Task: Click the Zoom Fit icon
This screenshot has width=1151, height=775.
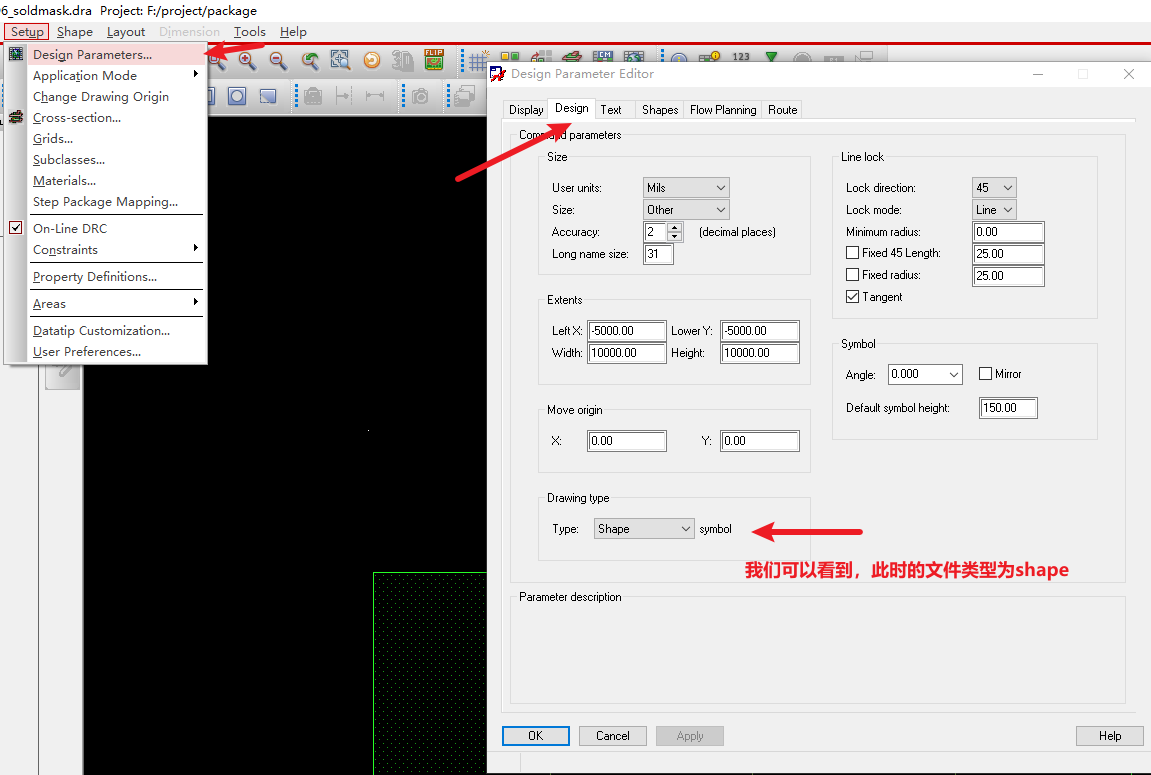Action: click(341, 60)
